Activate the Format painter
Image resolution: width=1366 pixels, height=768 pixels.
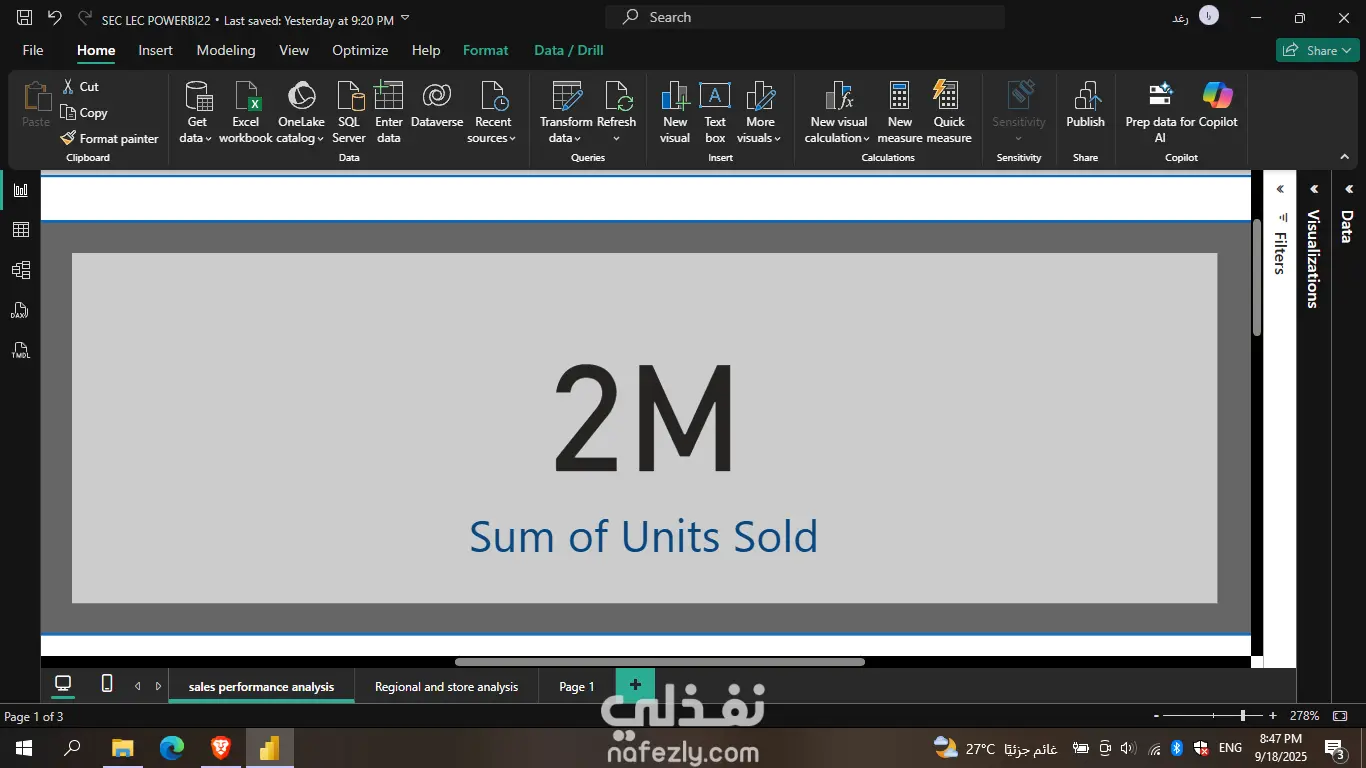click(109, 139)
